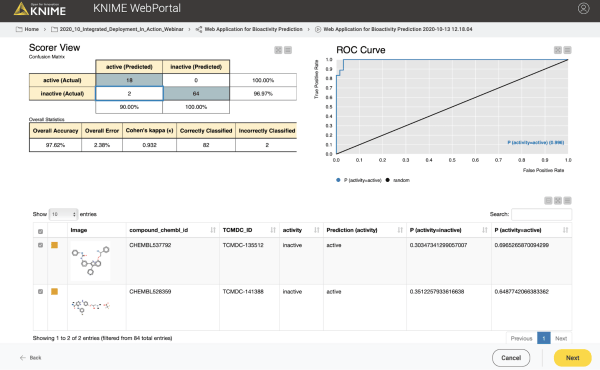Click the Previous pagination button
This screenshot has height=370, width=600.
[522, 338]
